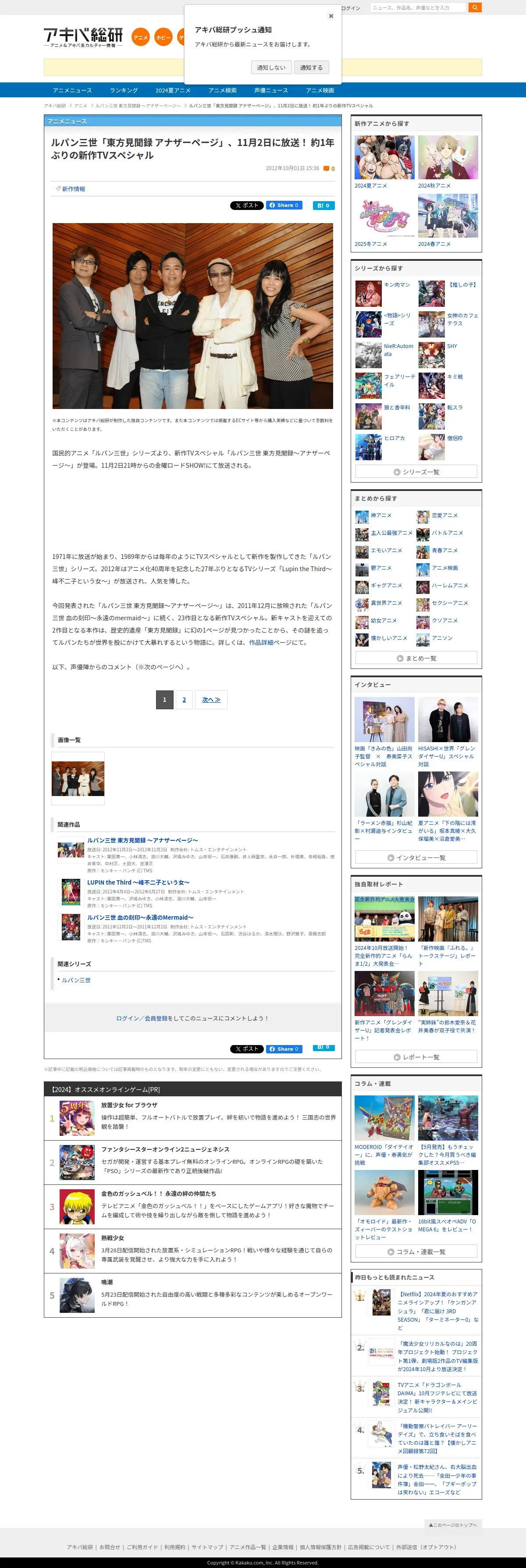Click top Facebook Share button
526x1568 pixels.
point(284,205)
